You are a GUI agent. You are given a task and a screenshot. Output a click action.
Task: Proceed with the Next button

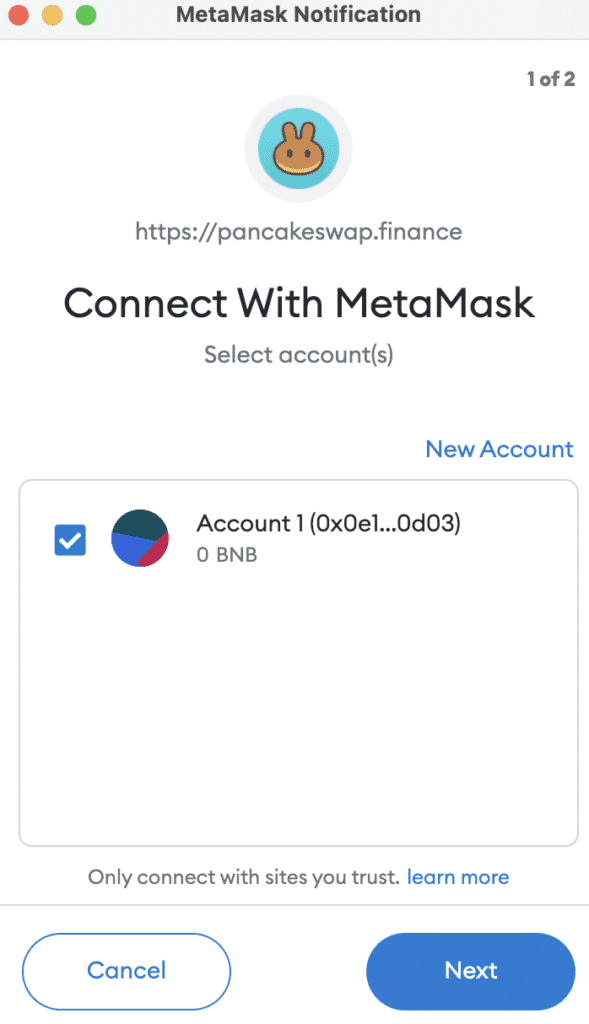[x=471, y=971]
